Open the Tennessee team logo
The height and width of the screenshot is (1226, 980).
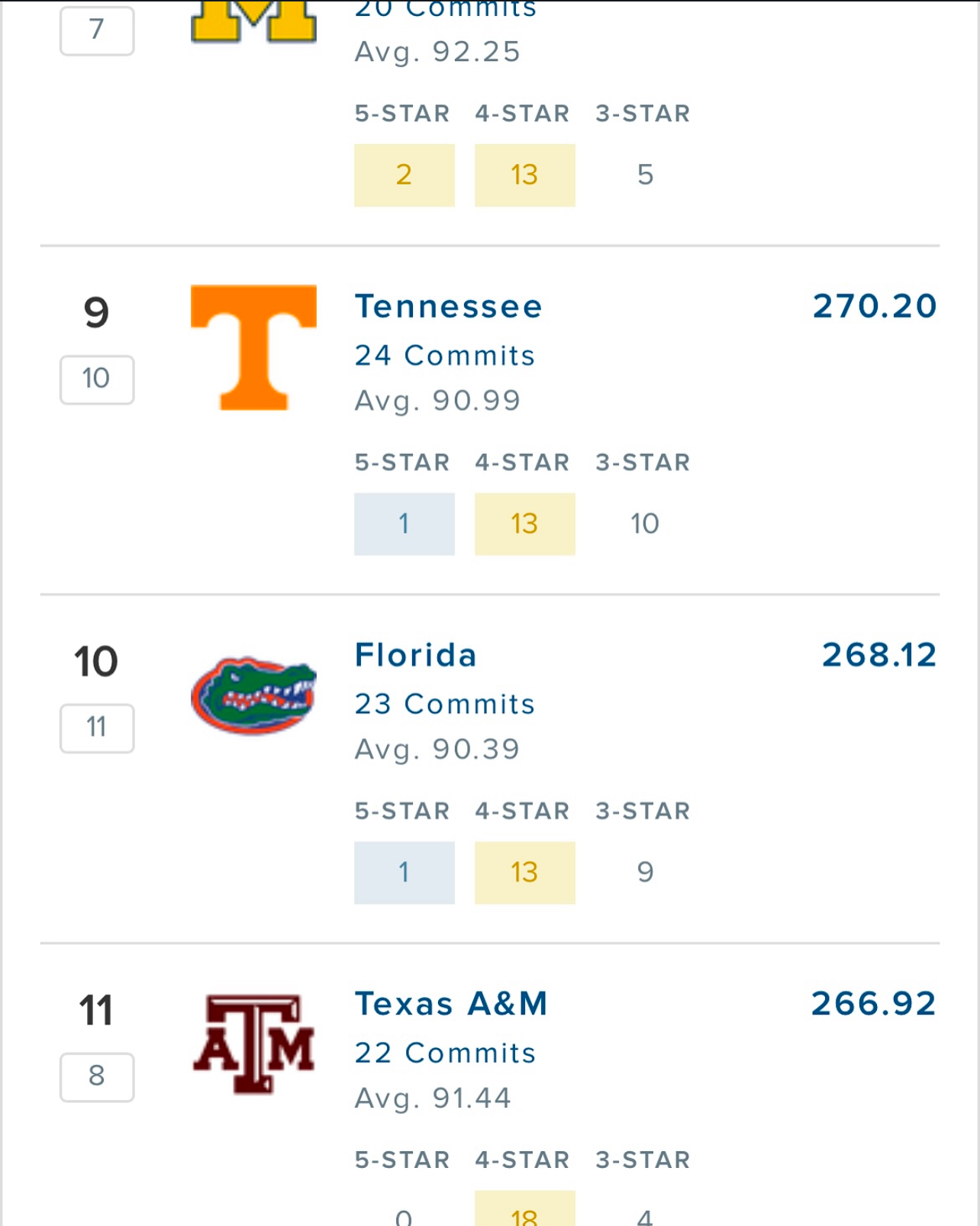point(253,347)
